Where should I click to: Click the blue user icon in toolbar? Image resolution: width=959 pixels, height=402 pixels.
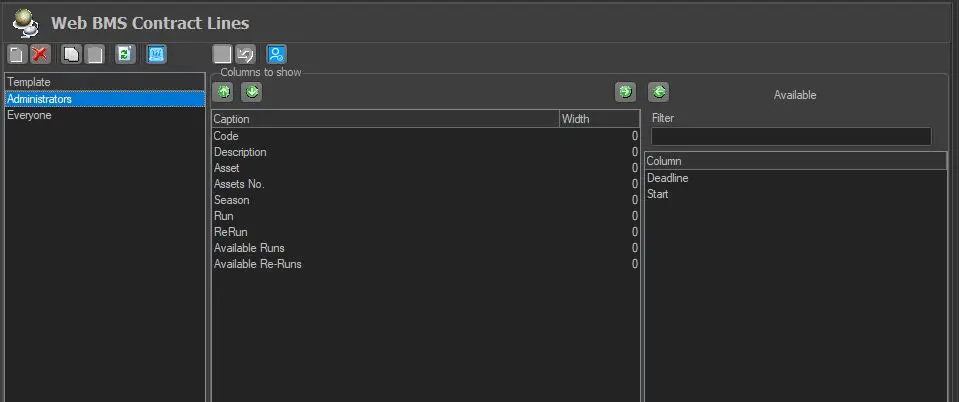coord(275,55)
